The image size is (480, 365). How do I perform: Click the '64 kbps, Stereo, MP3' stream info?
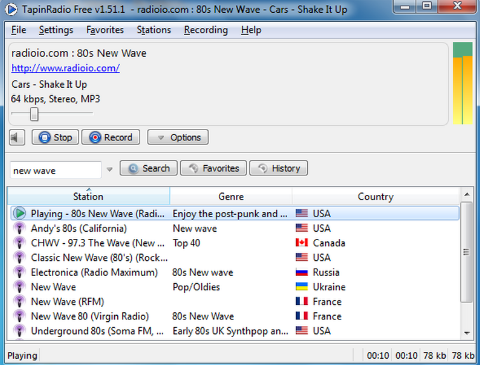pyautogui.click(x=55, y=99)
